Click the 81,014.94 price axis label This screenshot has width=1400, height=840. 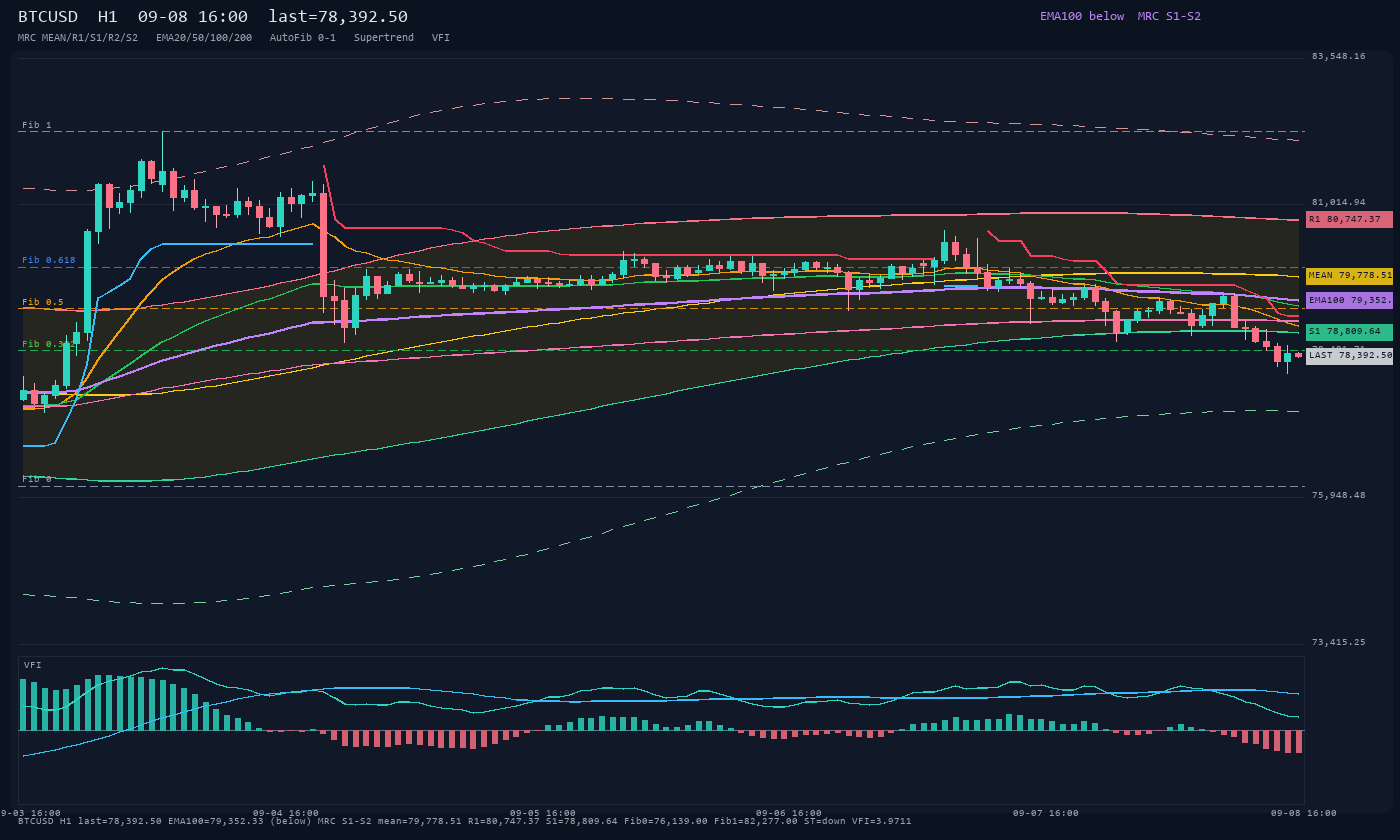point(1338,202)
